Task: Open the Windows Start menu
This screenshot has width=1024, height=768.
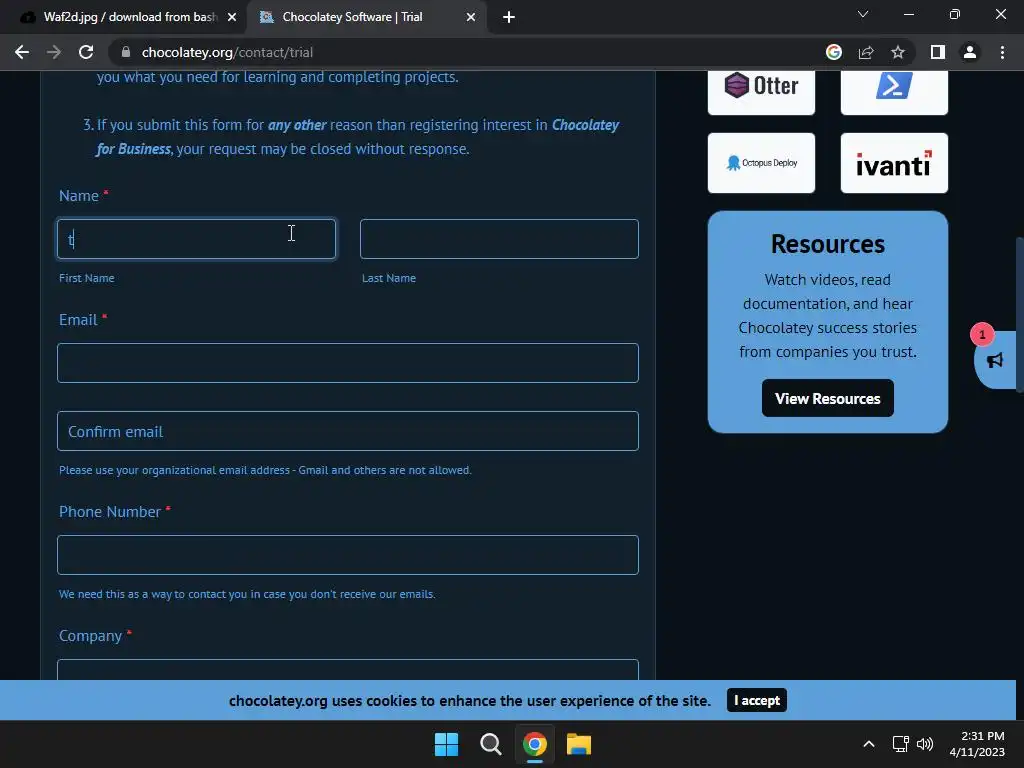Action: [x=447, y=744]
